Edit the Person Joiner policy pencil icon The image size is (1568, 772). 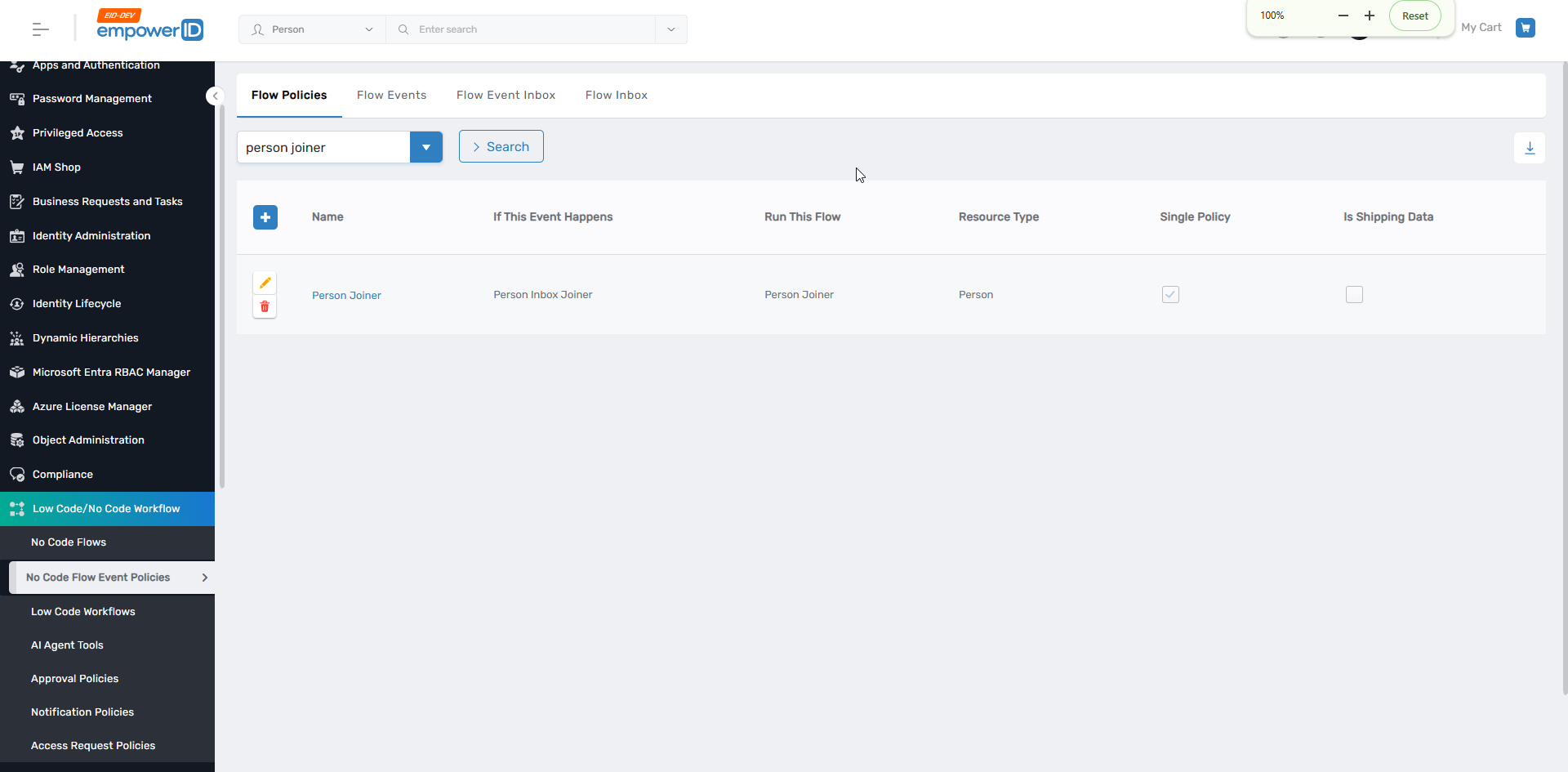click(x=265, y=283)
